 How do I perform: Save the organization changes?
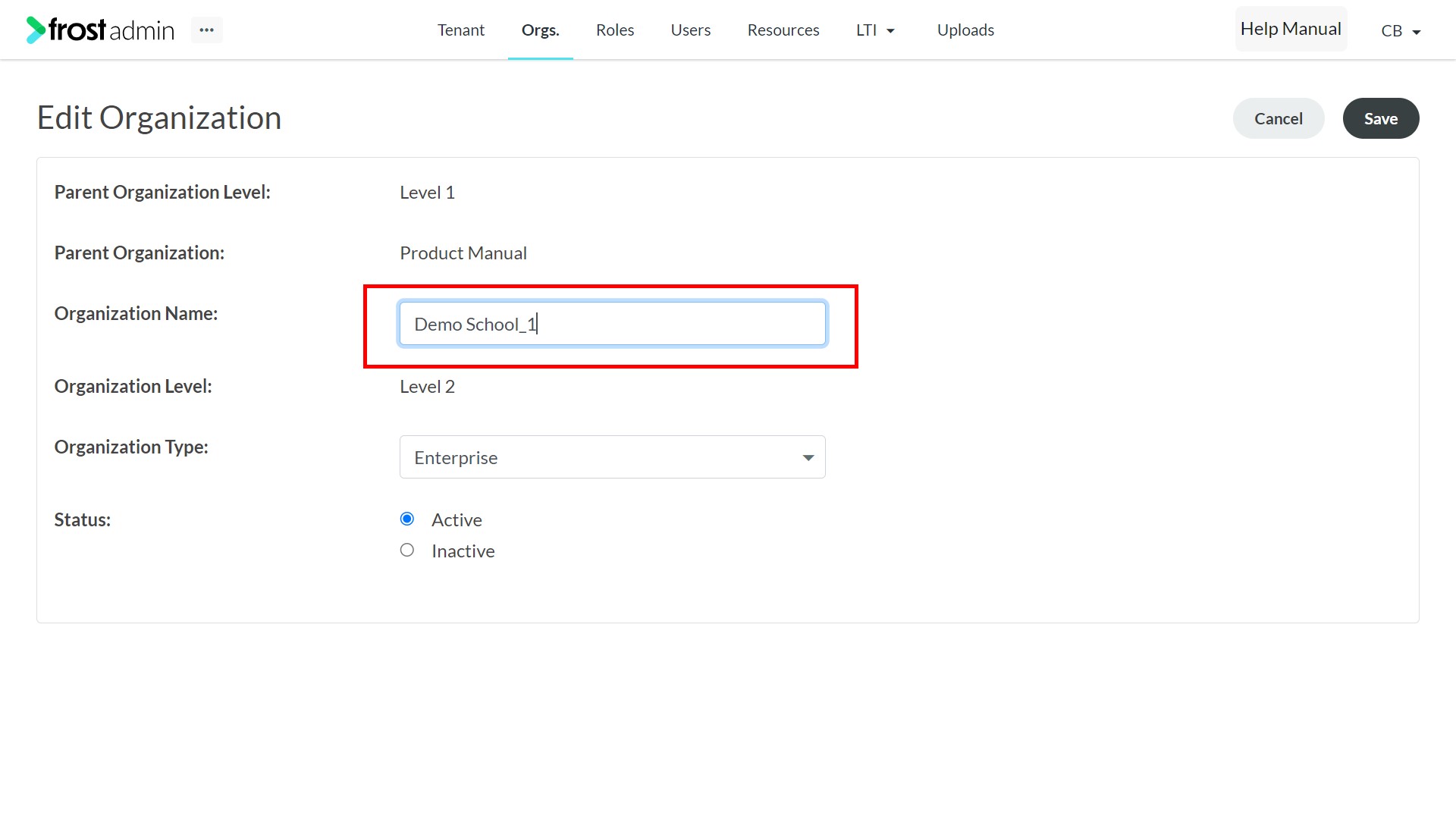[x=1380, y=118]
